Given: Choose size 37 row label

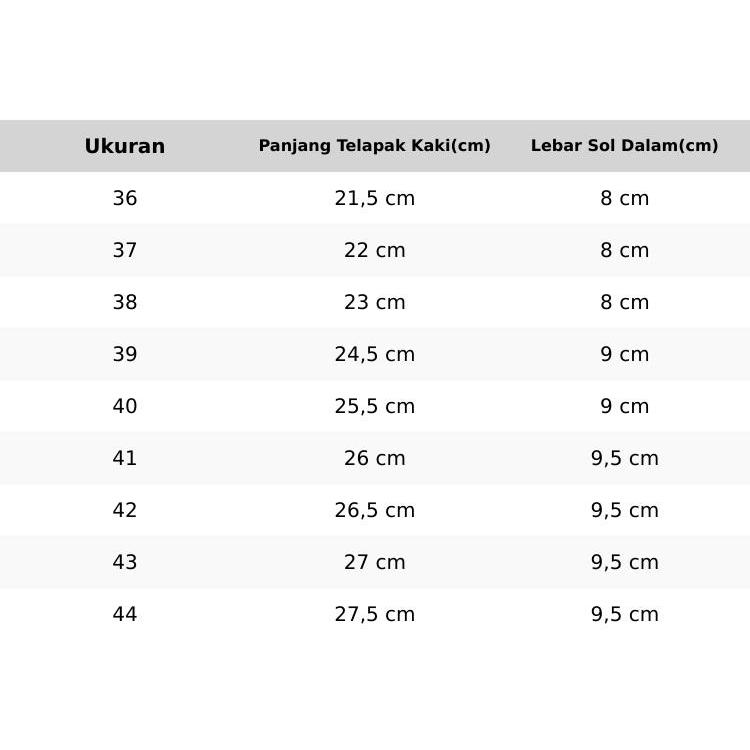Looking at the screenshot, I should tap(125, 250).
